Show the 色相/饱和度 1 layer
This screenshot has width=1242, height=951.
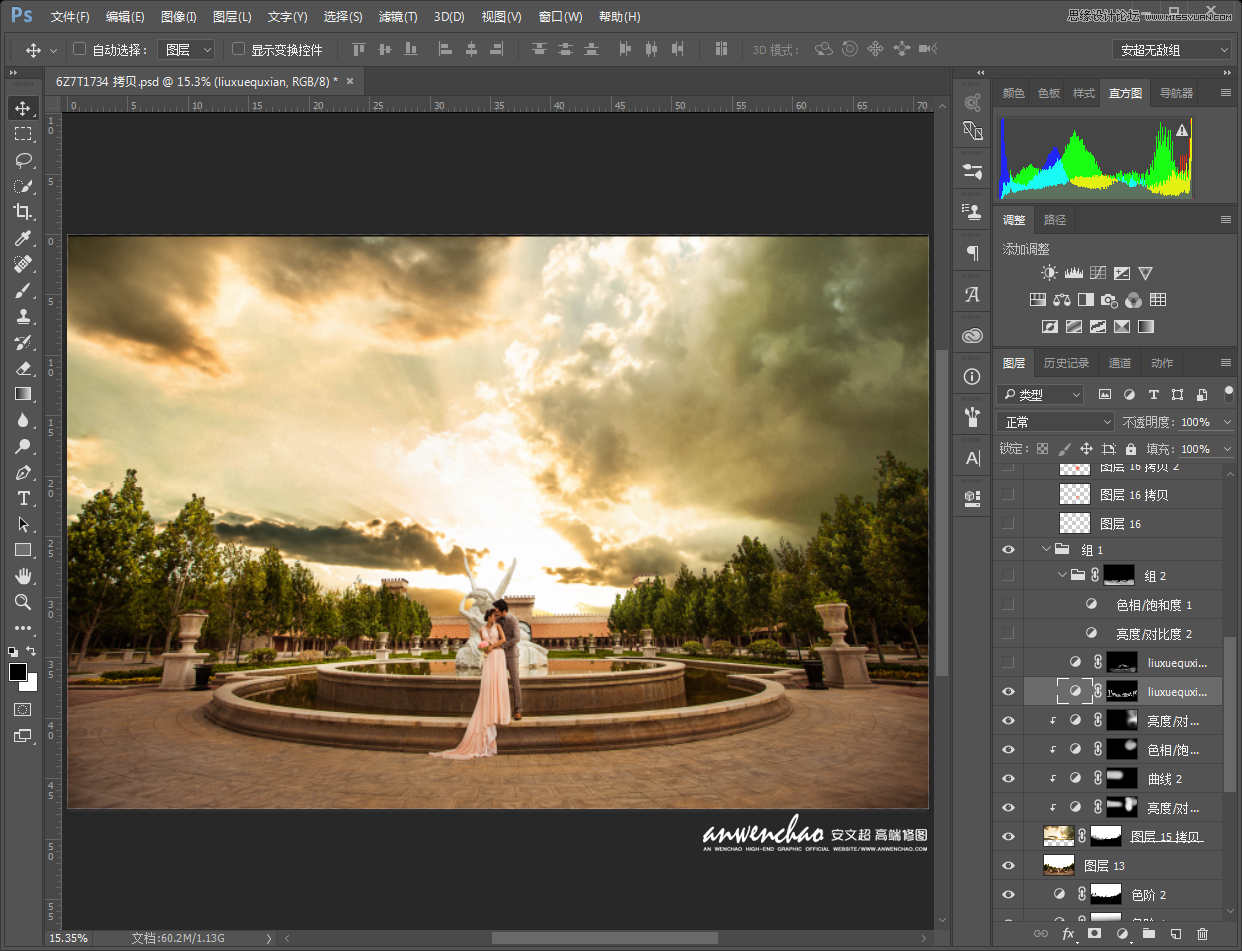[x=1008, y=604]
